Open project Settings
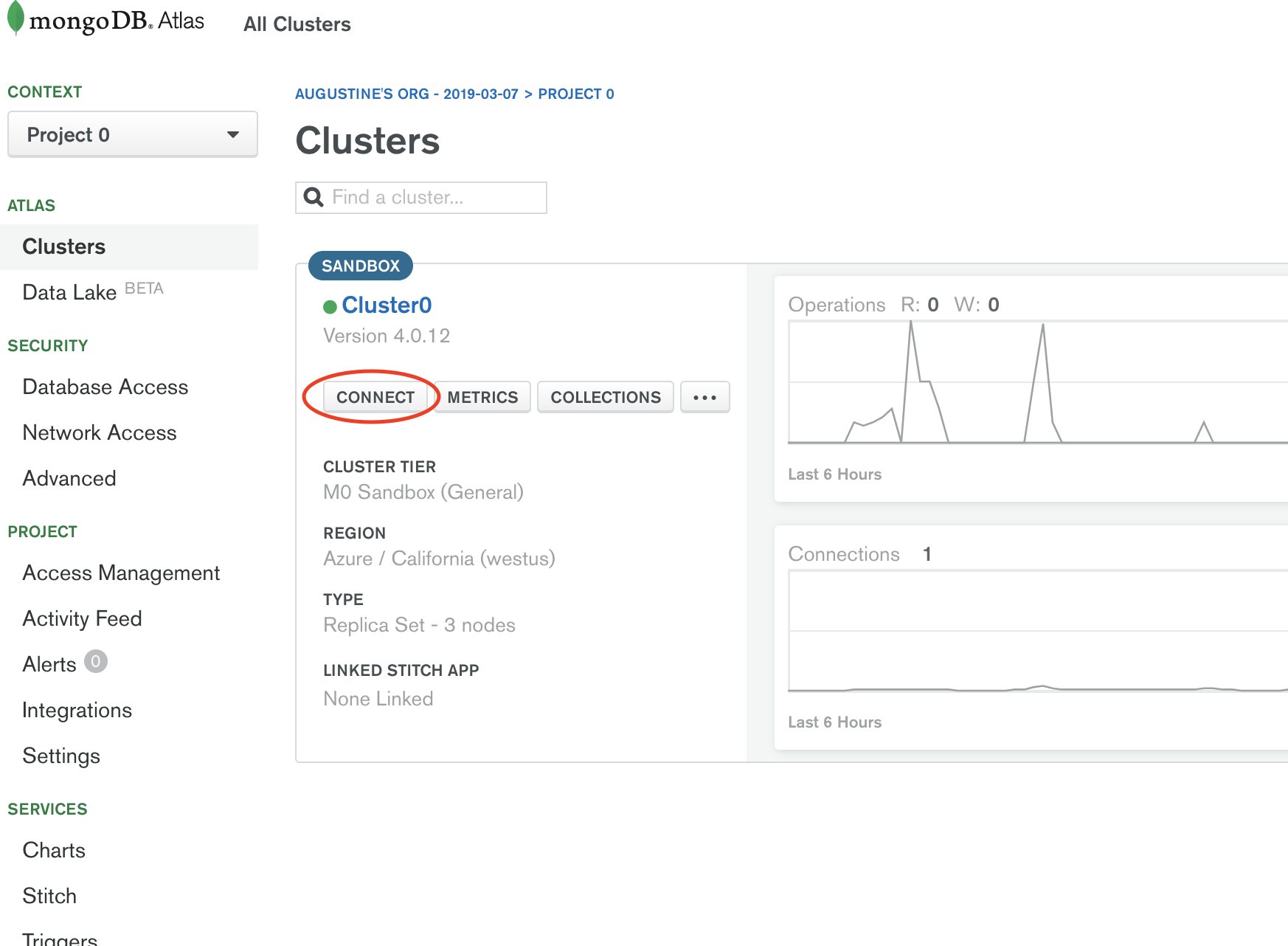1288x946 pixels. [61, 756]
